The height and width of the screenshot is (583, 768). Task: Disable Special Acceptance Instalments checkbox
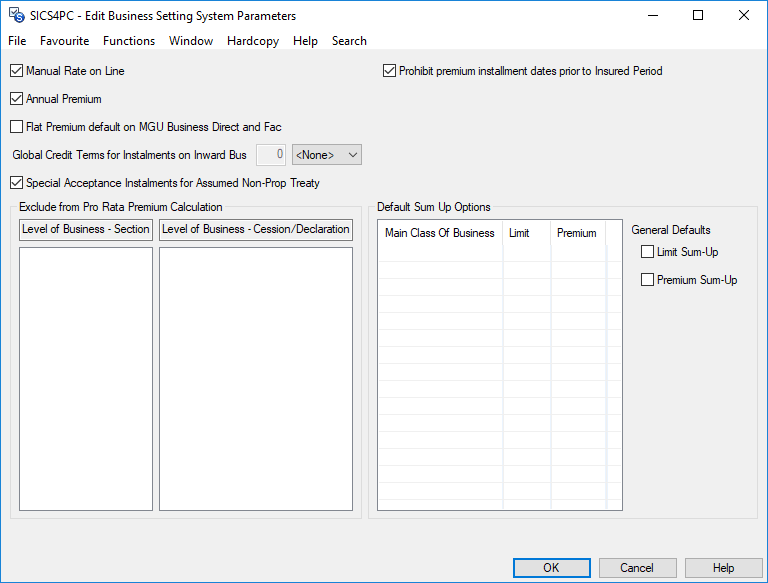(x=17, y=183)
